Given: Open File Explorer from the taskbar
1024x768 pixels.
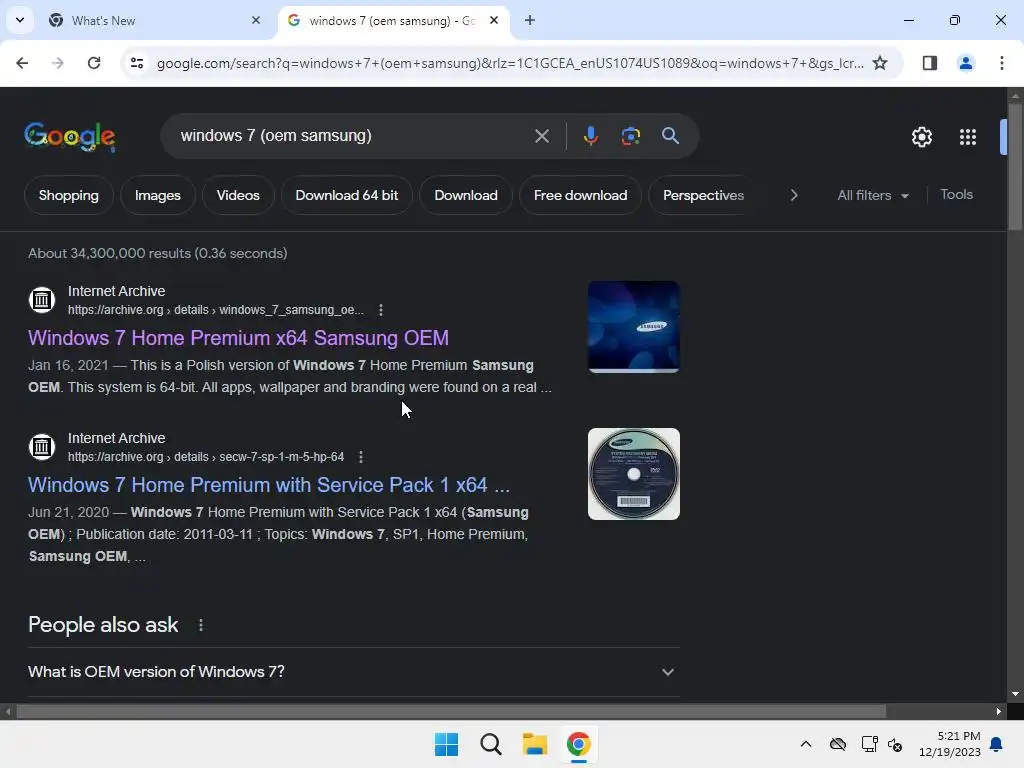Looking at the screenshot, I should 535,744.
